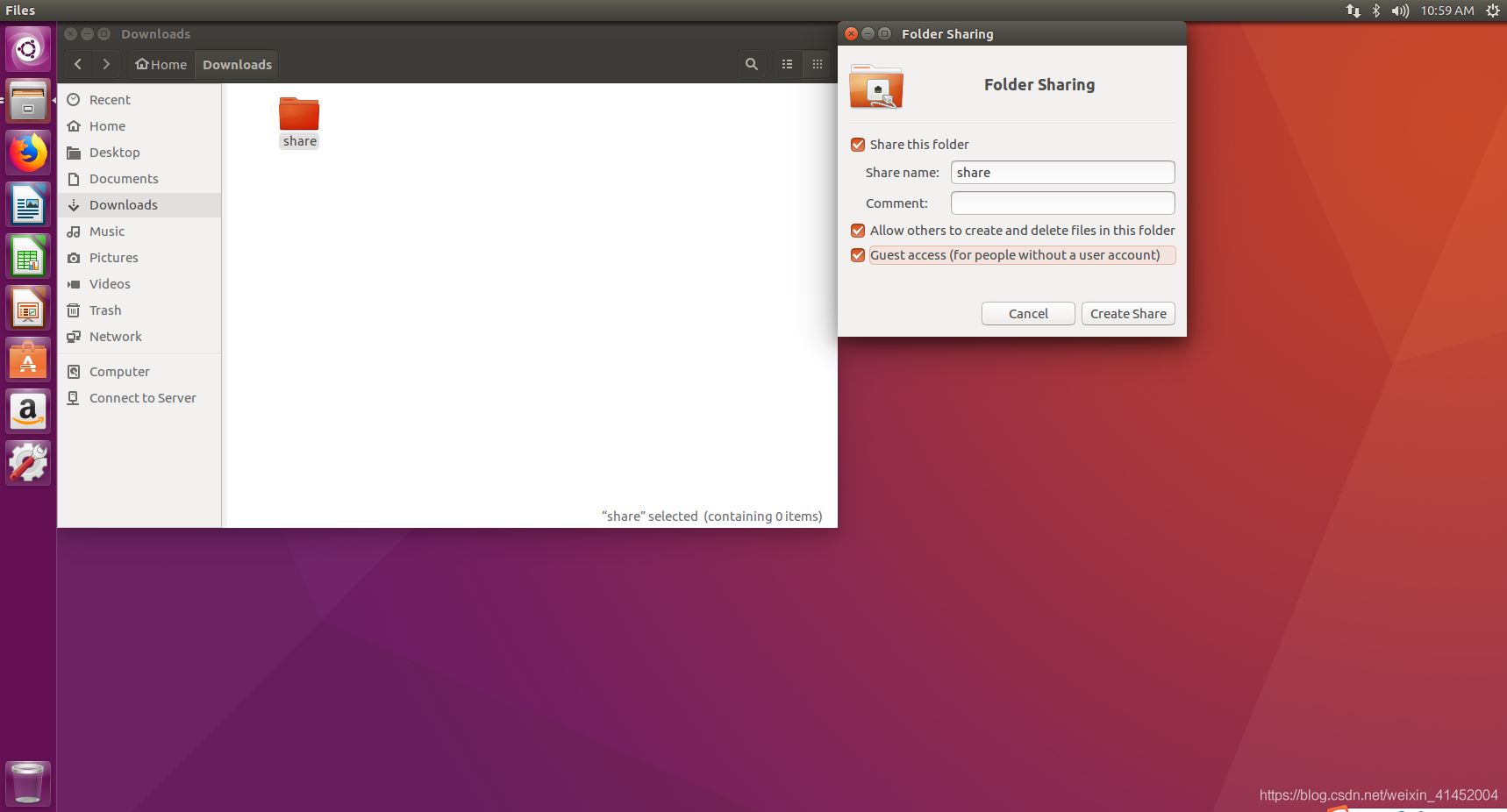The image size is (1507, 812).
Task: Open the sound volume indicator
Action: pos(1400,11)
